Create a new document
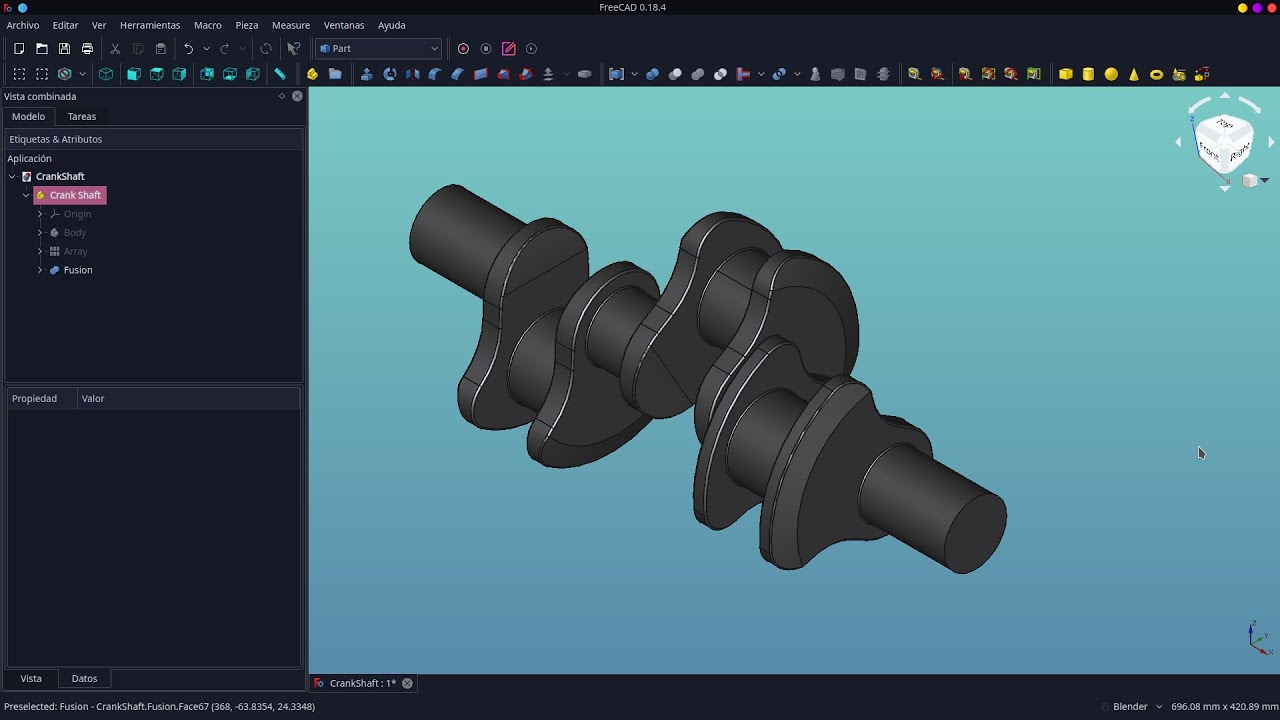The image size is (1280, 720). (x=19, y=48)
